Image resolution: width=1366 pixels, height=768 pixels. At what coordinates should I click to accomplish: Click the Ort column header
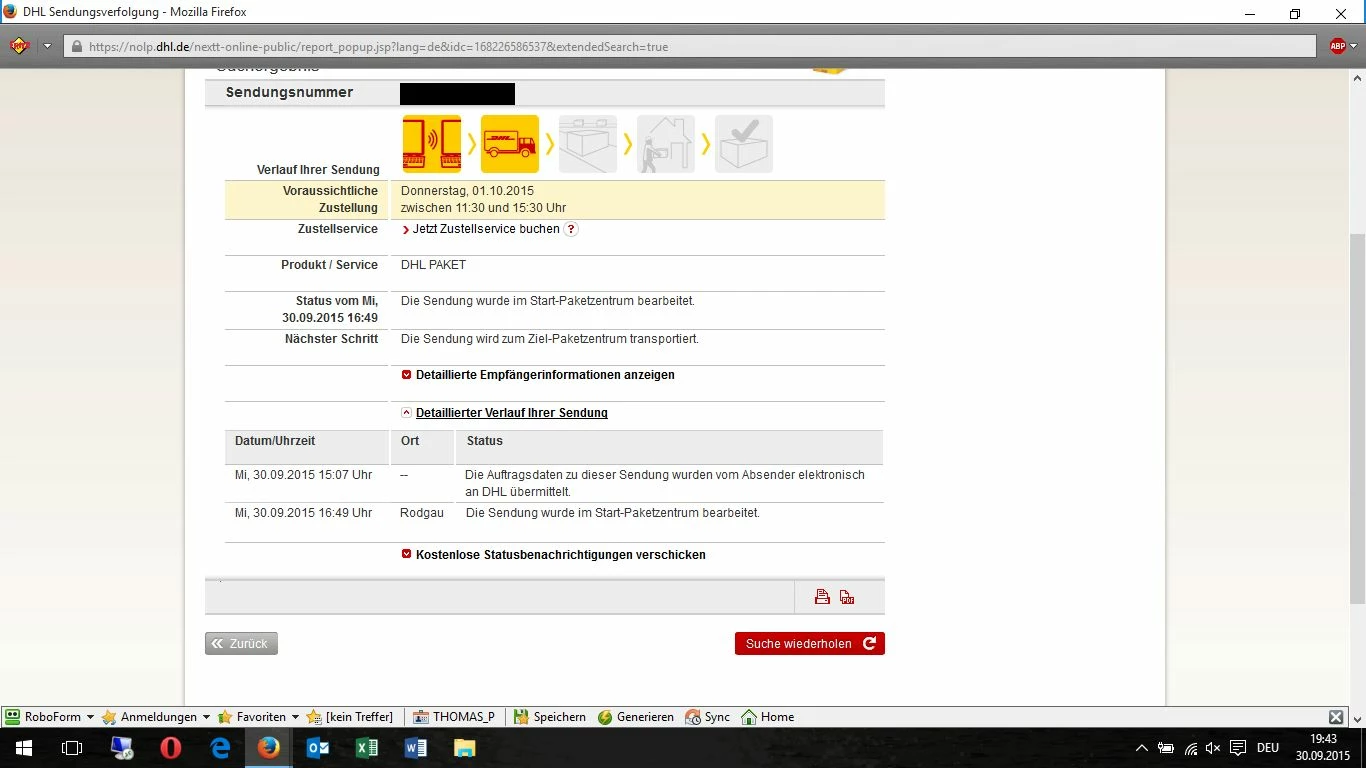(410, 441)
